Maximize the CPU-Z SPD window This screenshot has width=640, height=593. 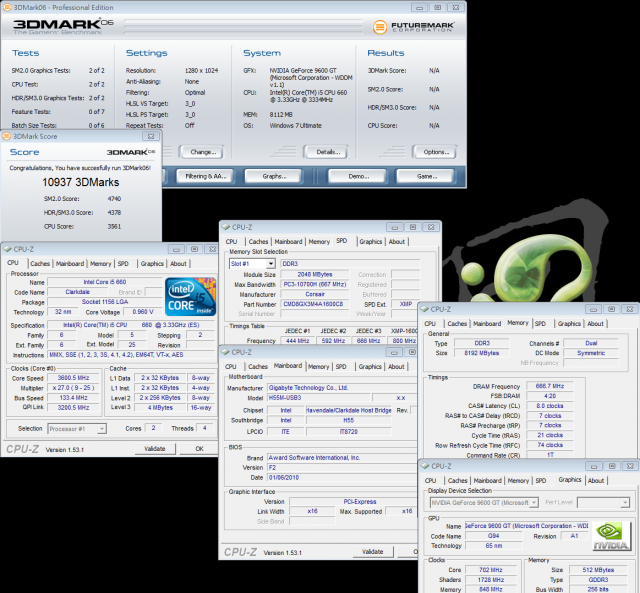pos(413,227)
